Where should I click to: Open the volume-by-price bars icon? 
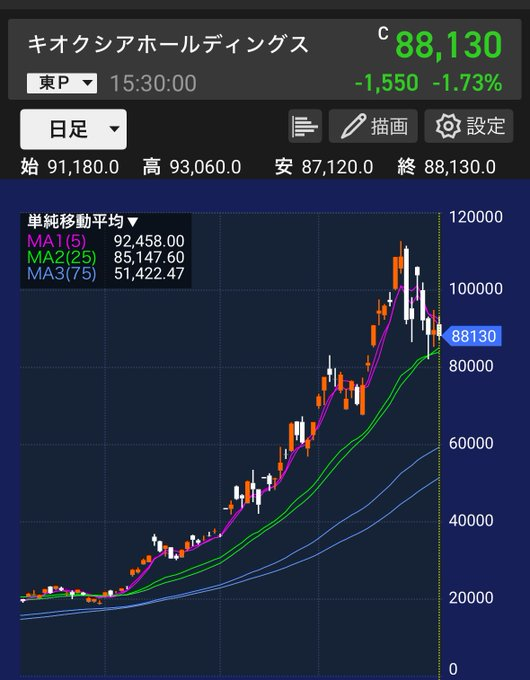point(305,126)
